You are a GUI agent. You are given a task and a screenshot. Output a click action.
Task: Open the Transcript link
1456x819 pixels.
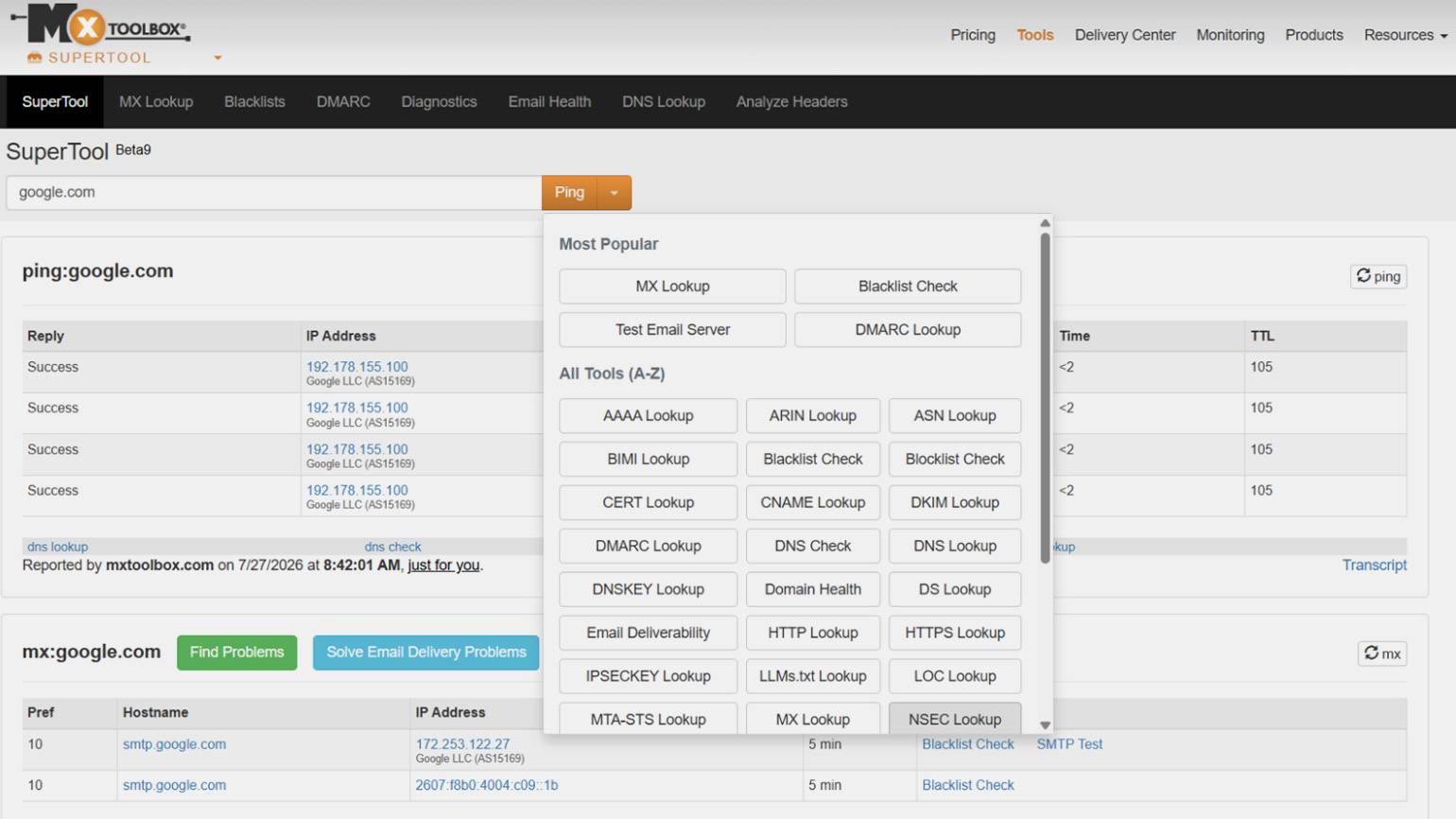(1375, 566)
